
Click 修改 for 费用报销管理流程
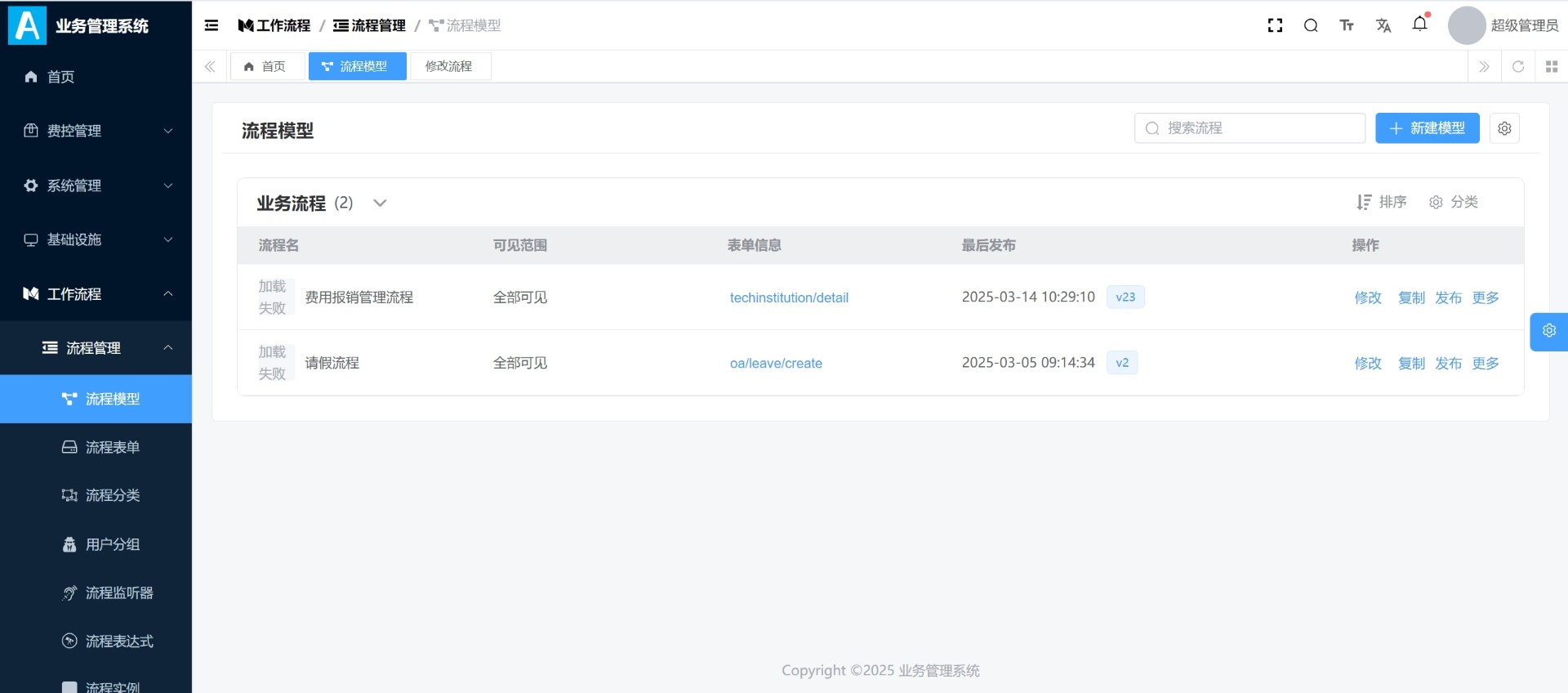[1368, 297]
